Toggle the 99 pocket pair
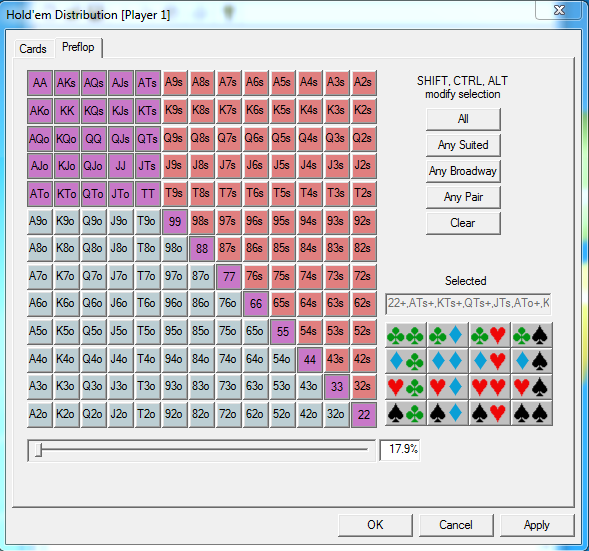The image size is (589, 551). coord(175,221)
